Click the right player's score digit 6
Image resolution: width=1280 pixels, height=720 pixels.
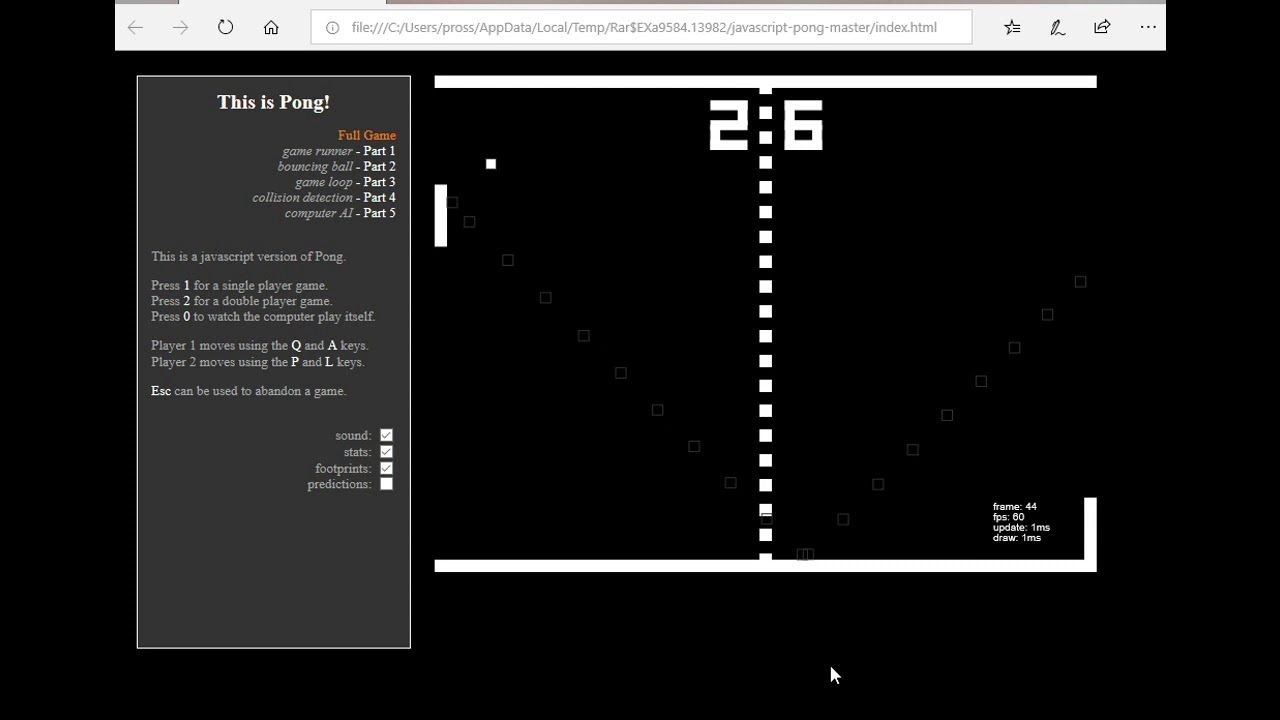click(803, 125)
